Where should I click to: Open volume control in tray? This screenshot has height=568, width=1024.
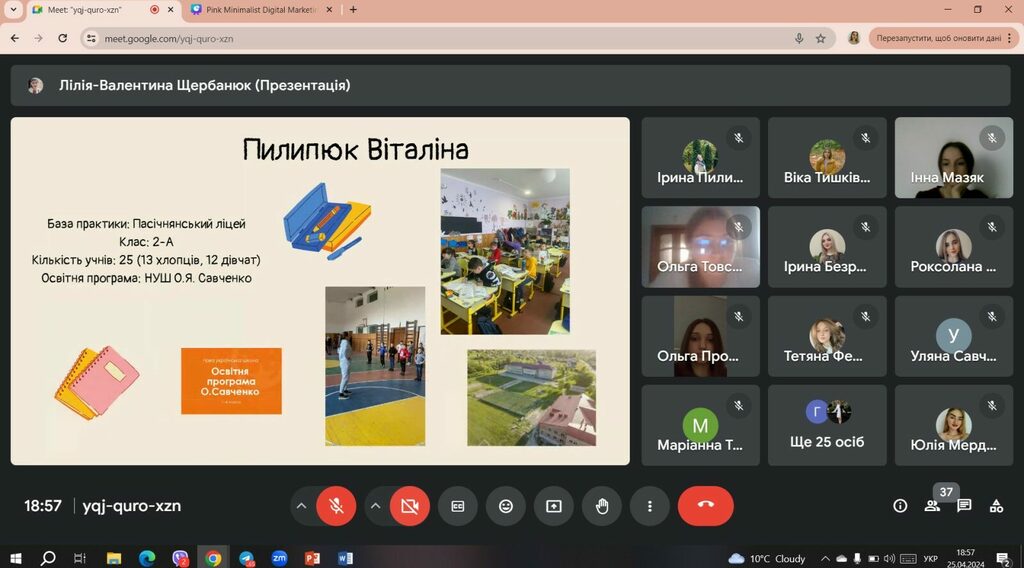[x=889, y=559]
